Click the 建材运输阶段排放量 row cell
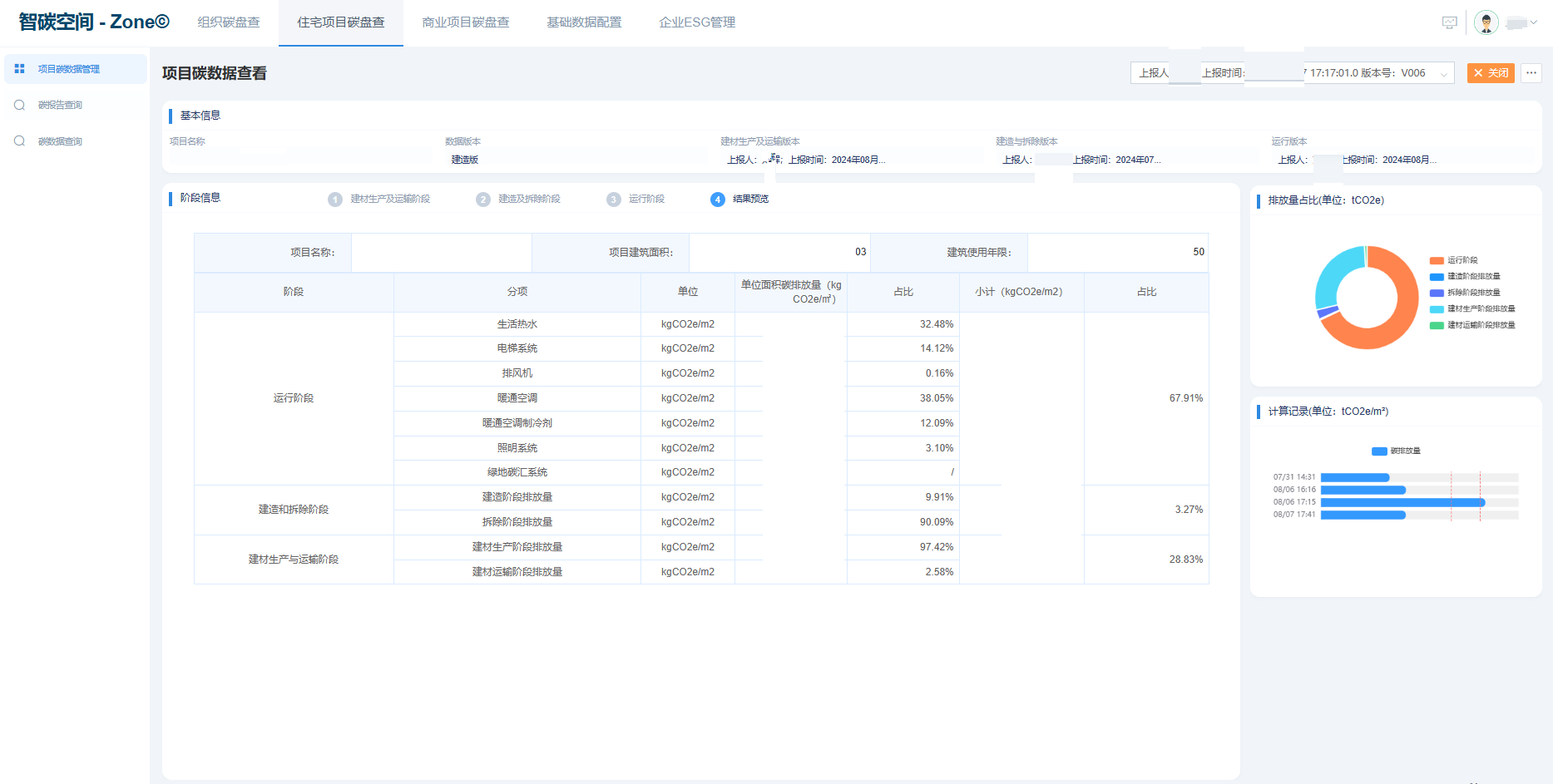This screenshot has width=1553, height=784. coord(517,572)
